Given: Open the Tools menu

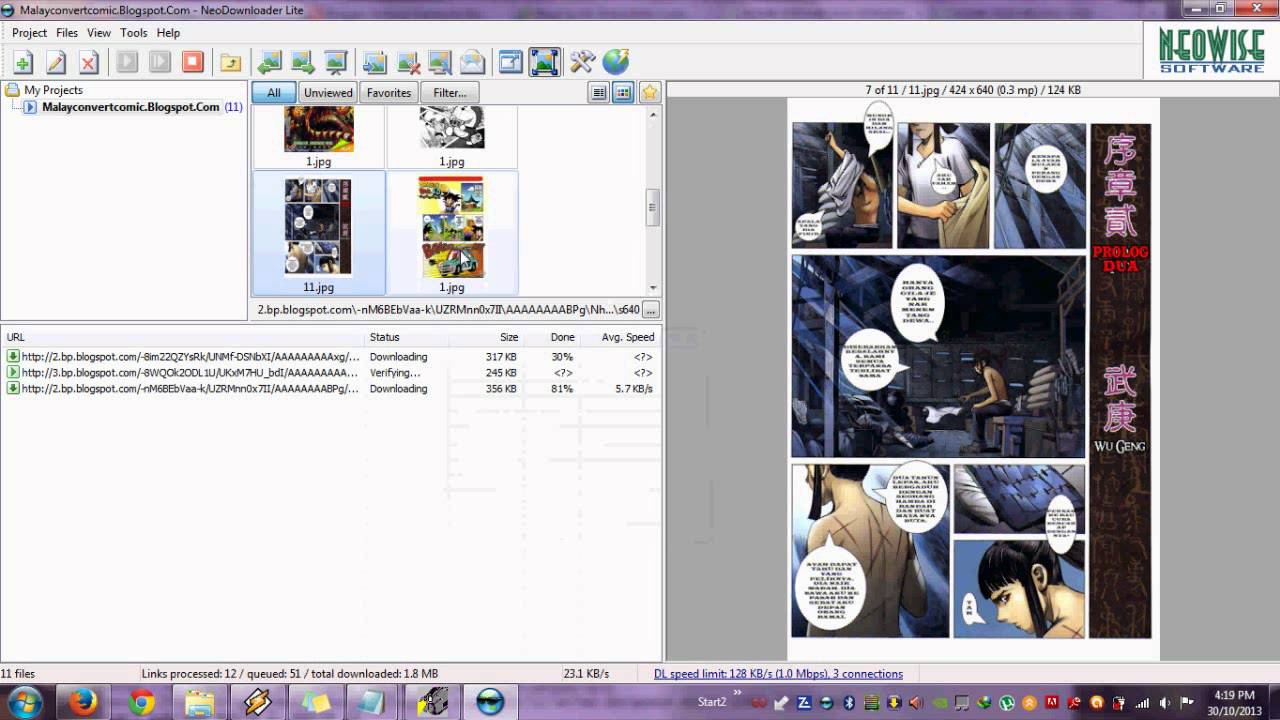Looking at the screenshot, I should (134, 33).
